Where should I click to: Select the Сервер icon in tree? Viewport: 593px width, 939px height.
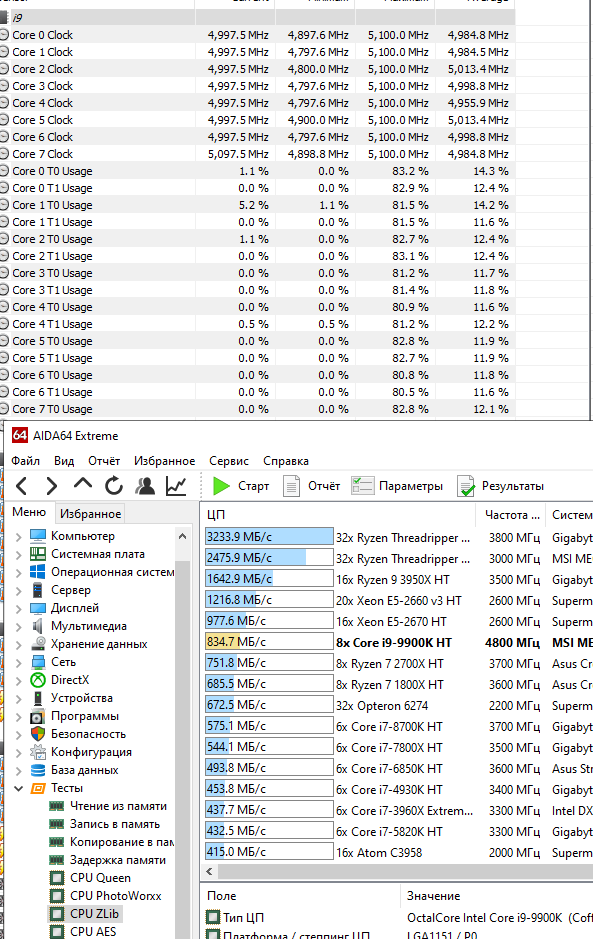[38, 590]
